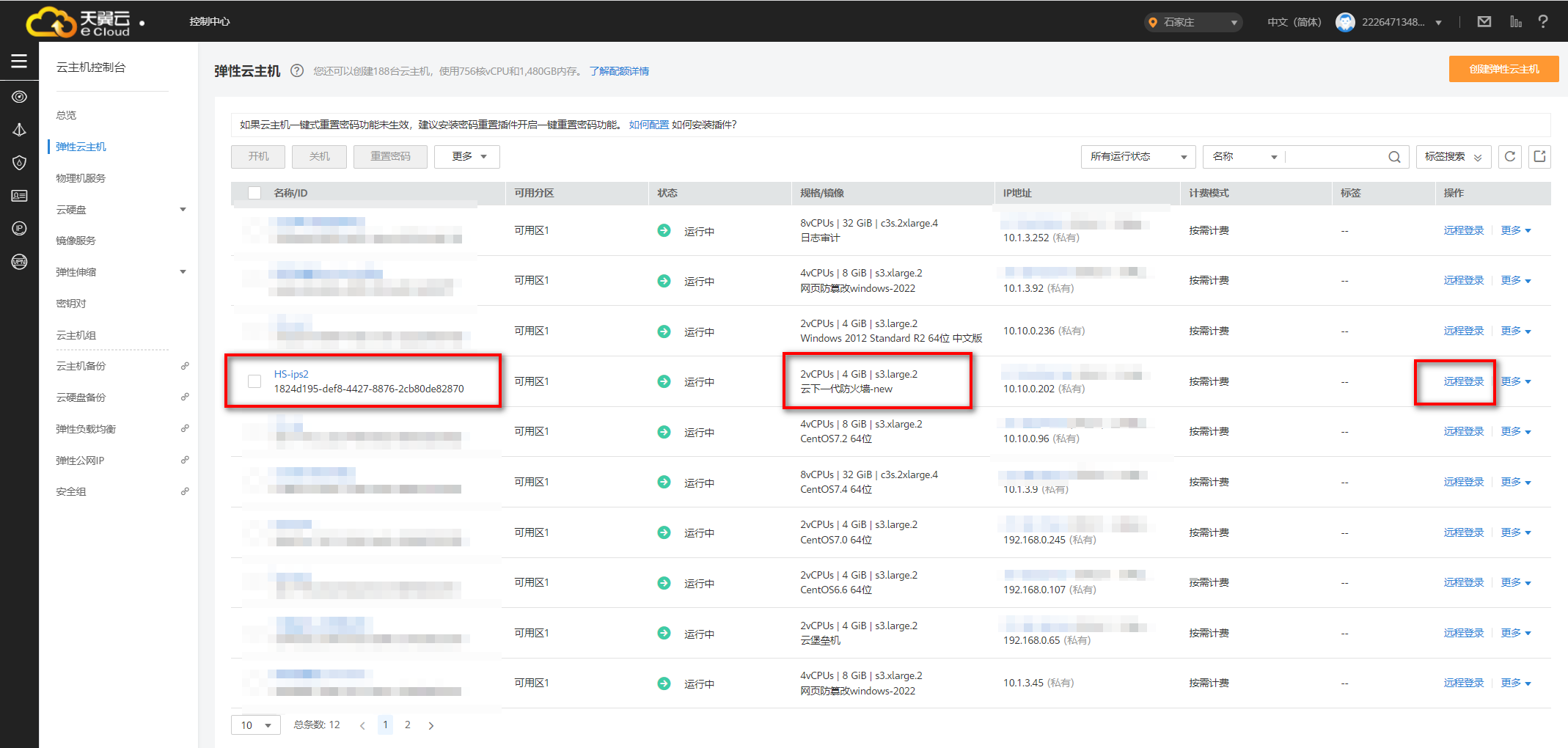Open the VPN icon in left rail
The image size is (1568, 748).
pyautogui.click(x=20, y=262)
